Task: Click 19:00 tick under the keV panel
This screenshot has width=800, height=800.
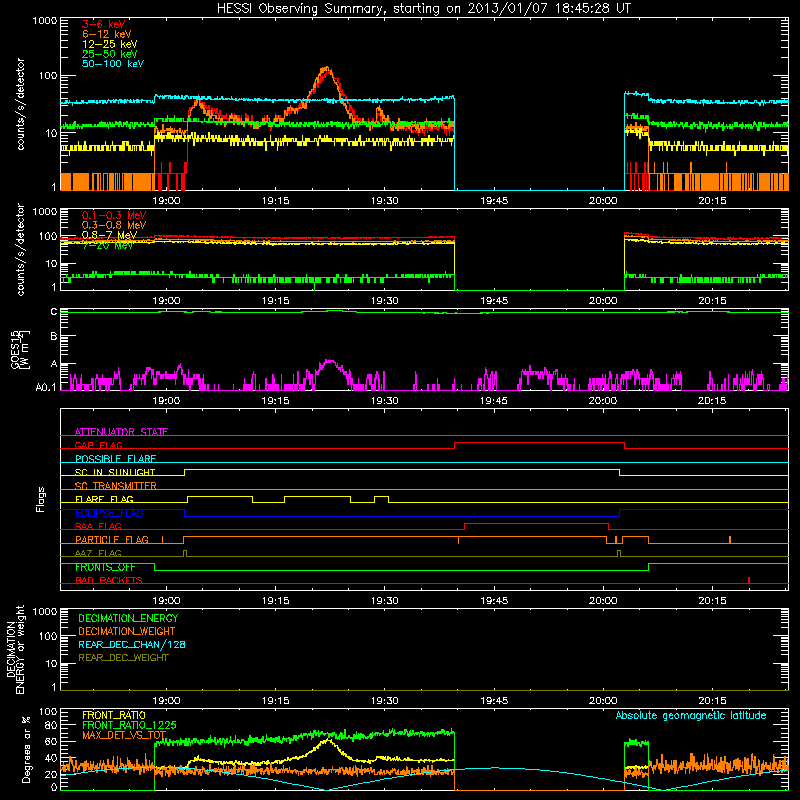Action: pos(166,201)
